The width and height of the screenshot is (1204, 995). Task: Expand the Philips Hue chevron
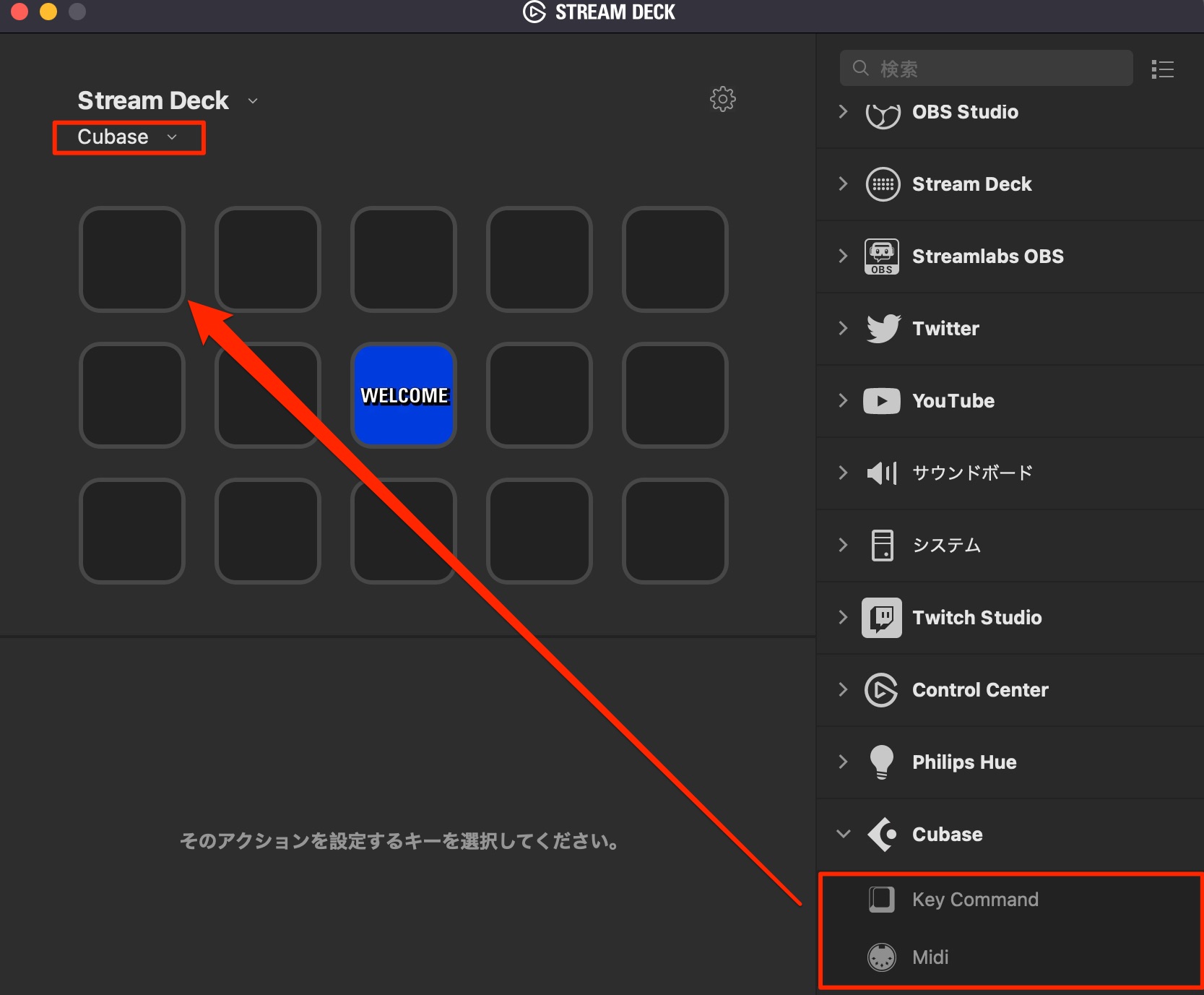click(x=843, y=762)
